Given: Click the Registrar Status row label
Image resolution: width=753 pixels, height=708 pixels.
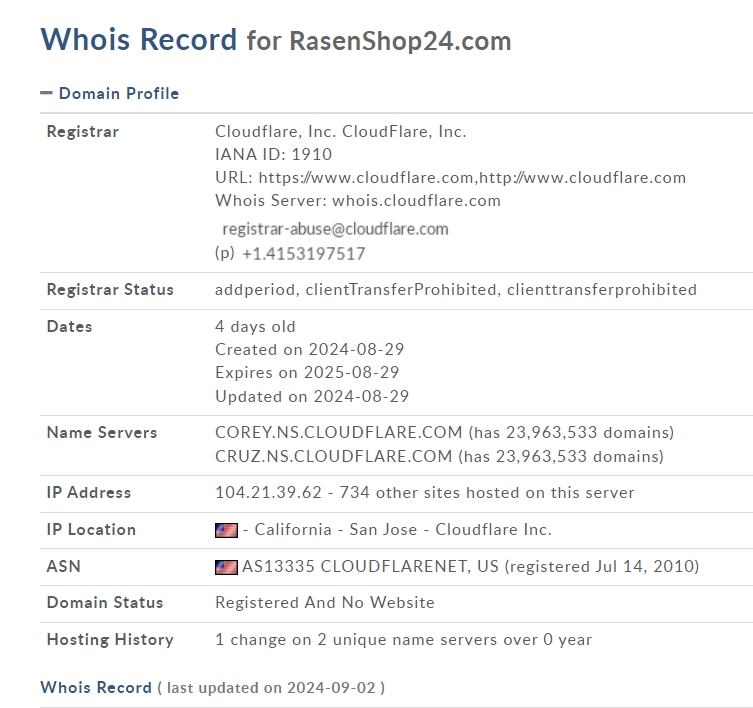Looking at the screenshot, I should tap(110, 290).
